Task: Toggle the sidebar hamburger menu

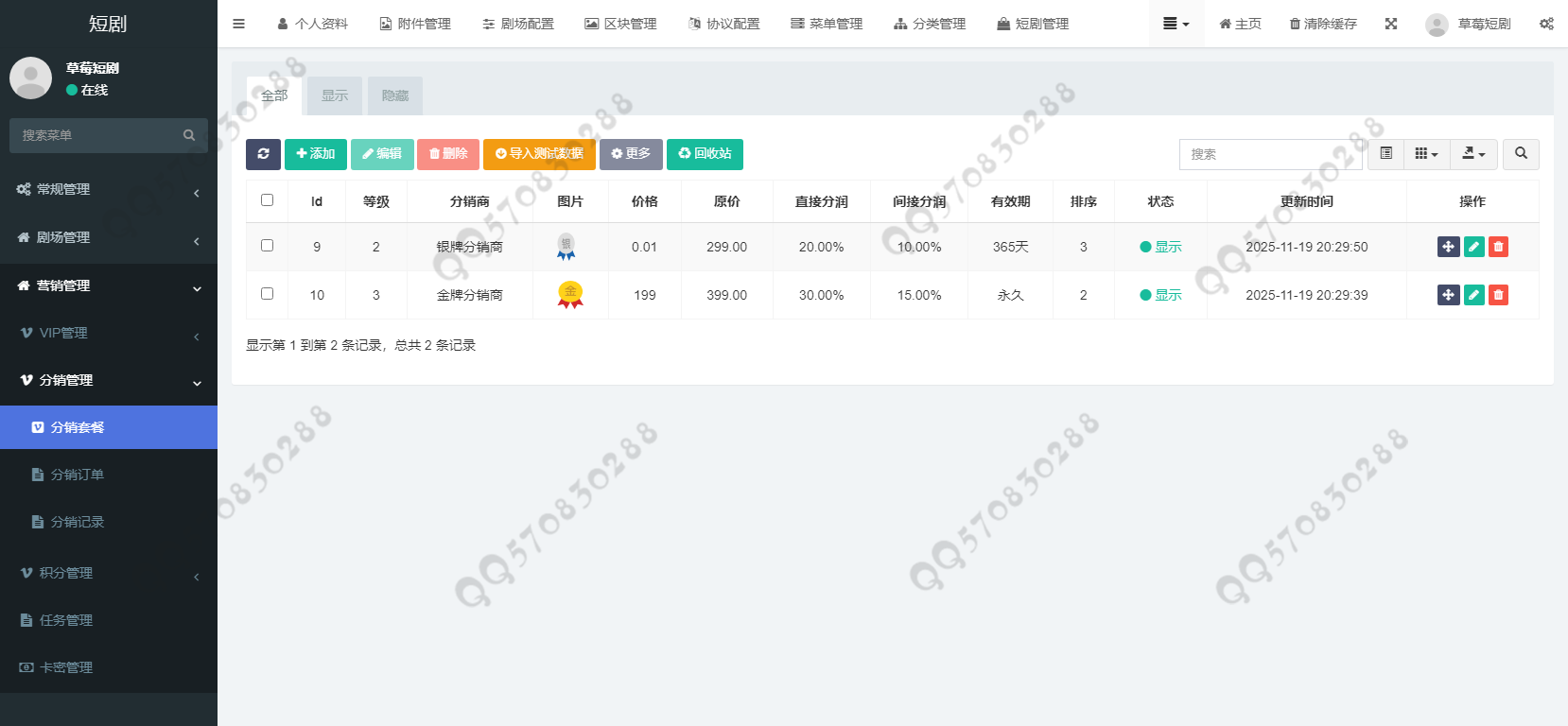Action: tap(238, 24)
